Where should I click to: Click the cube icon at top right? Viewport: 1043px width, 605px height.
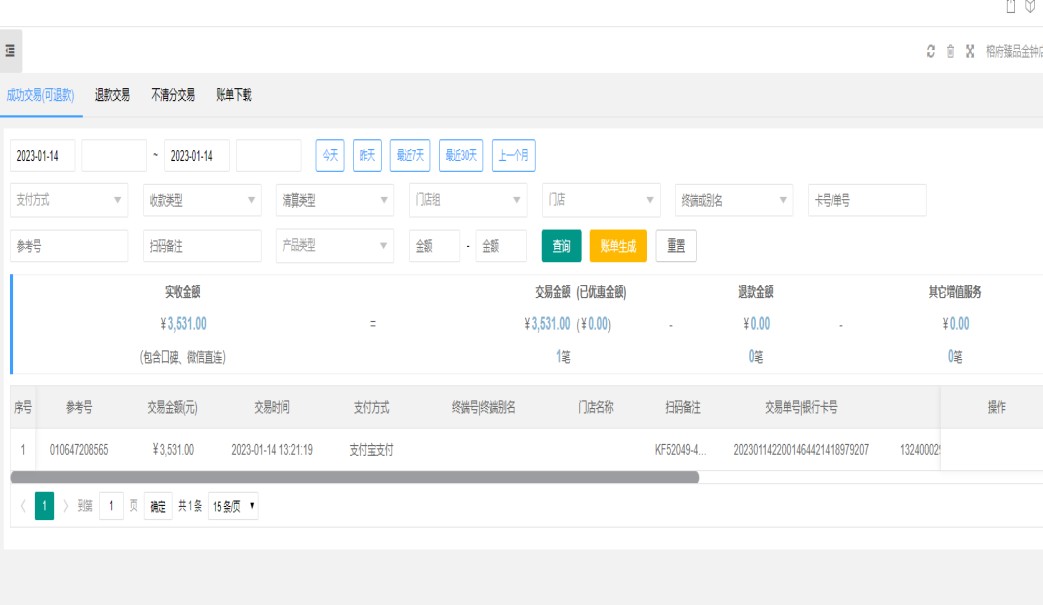click(1030, 7)
